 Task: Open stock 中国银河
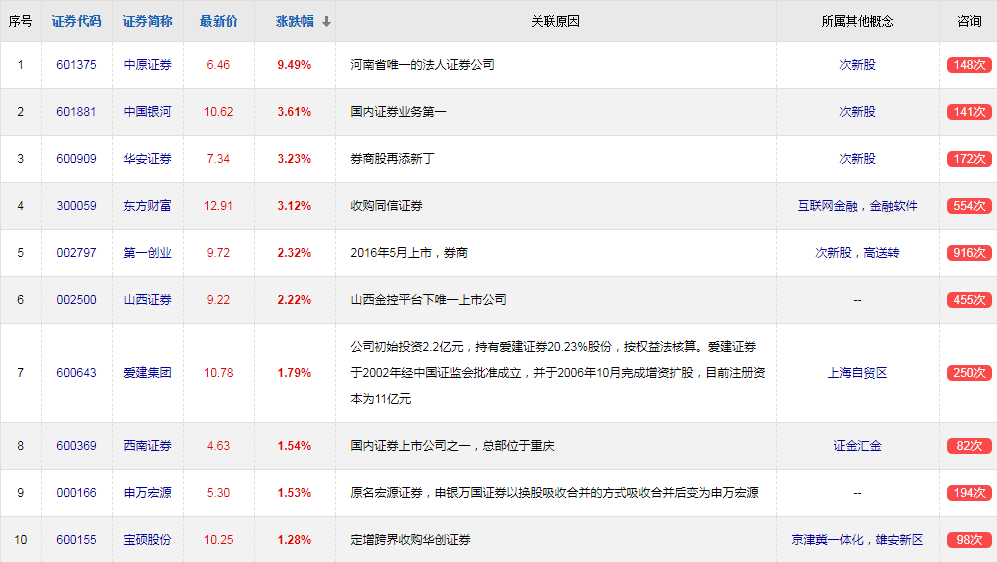click(148, 112)
